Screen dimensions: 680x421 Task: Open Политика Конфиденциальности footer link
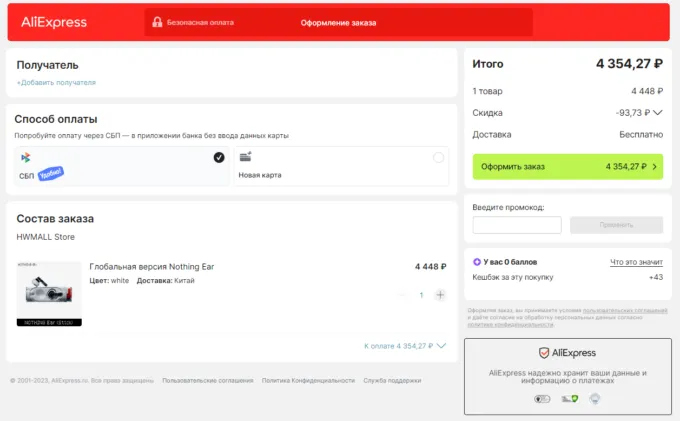click(308, 380)
